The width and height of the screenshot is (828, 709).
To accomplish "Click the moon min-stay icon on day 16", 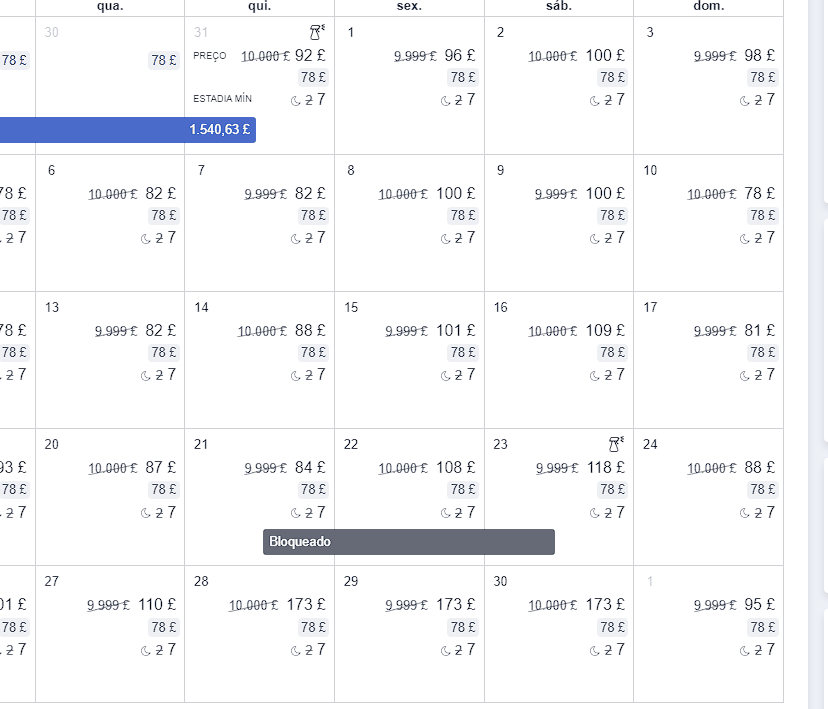I will coord(595,376).
